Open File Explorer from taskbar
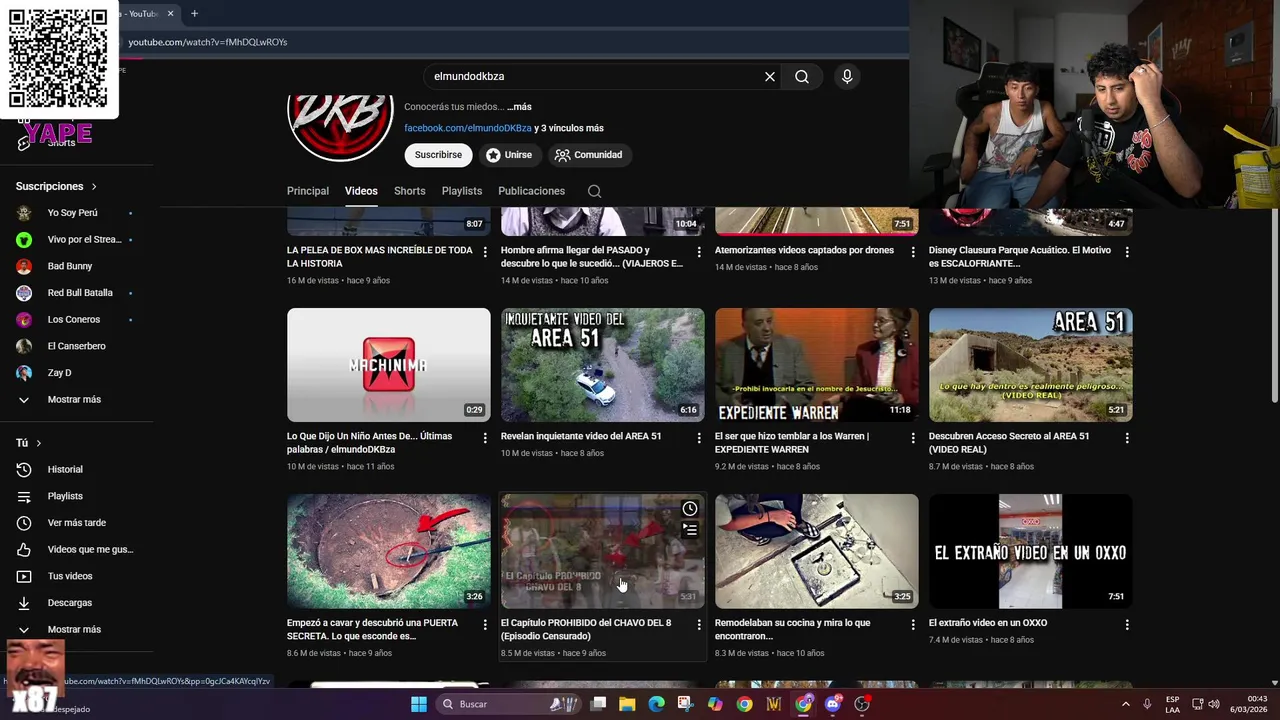Screen dimensions: 1280x720 point(627,704)
